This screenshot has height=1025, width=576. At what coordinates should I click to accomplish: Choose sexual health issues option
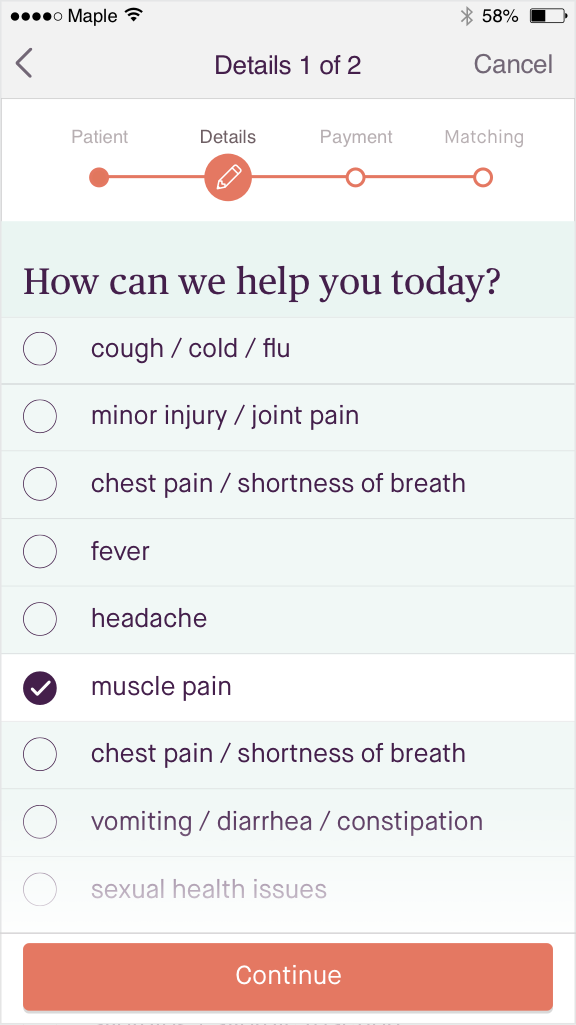[288, 890]
